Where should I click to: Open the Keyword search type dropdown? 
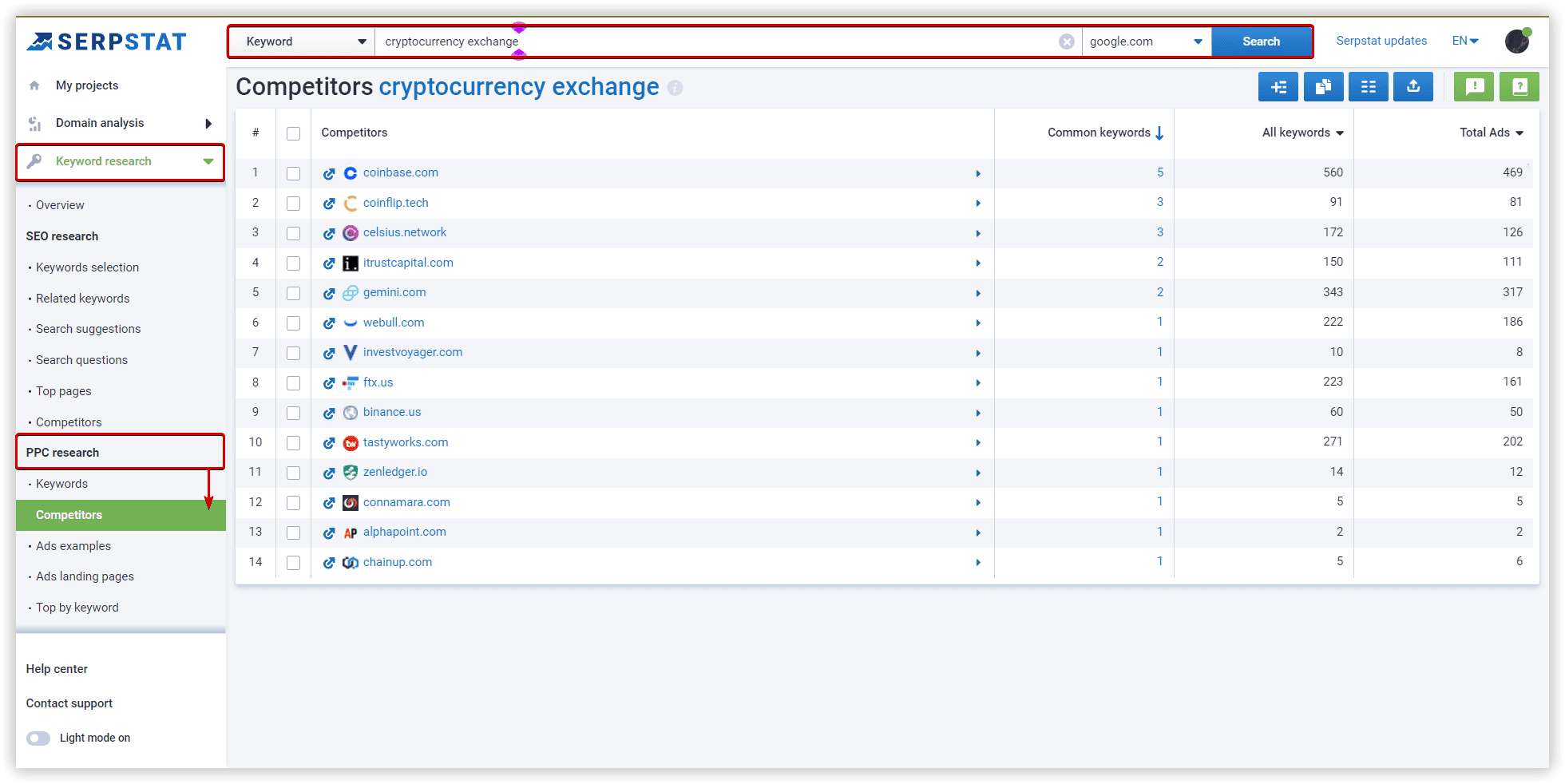coord(303,42)
